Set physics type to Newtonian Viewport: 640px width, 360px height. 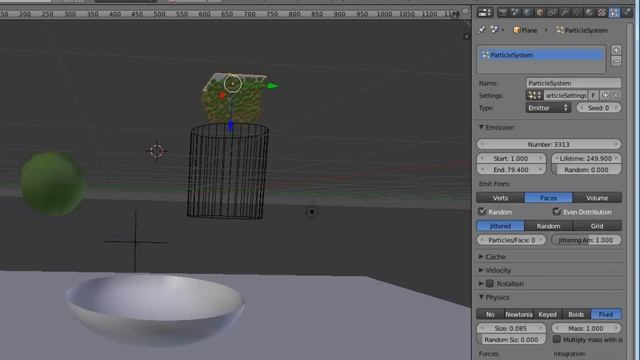519,314
